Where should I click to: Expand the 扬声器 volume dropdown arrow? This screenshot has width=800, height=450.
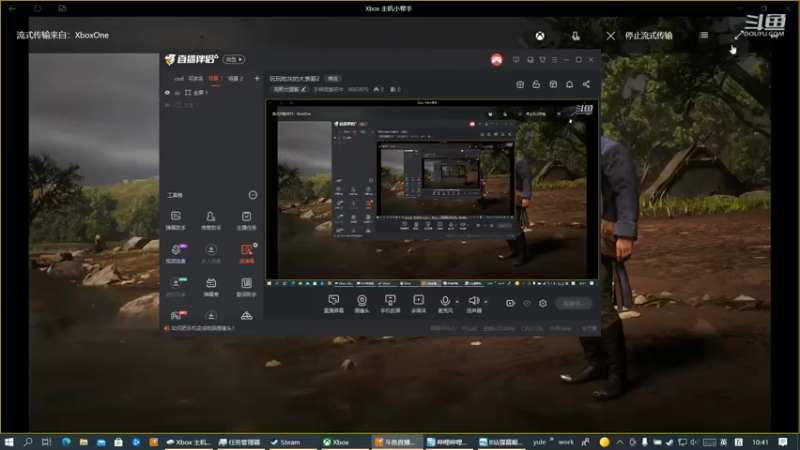coord(486,302)
